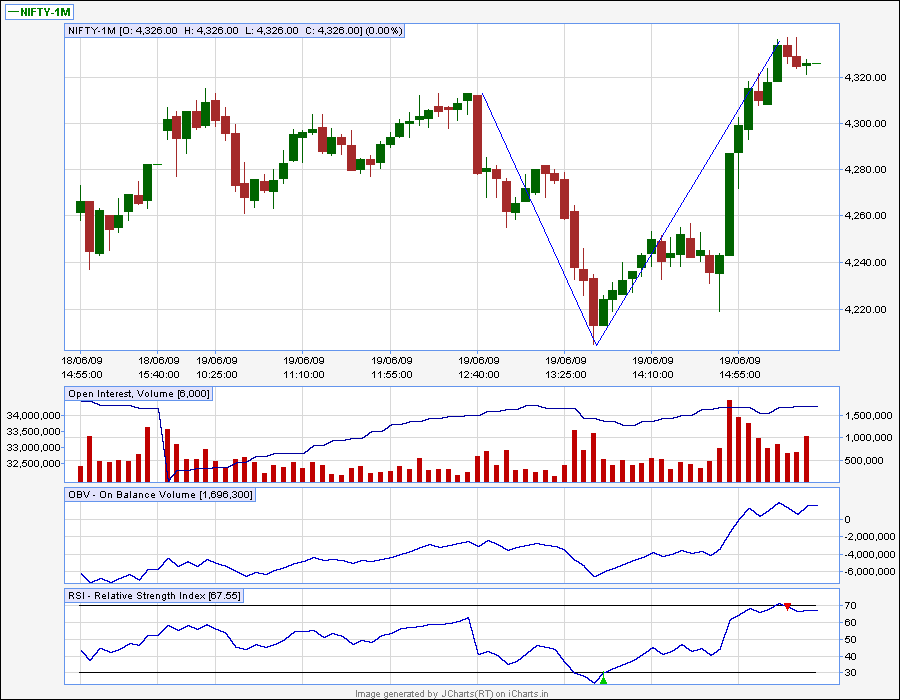Click the RSI axis label 70
Viewport: 900px width, 700px height.
(x=851, y=606)
